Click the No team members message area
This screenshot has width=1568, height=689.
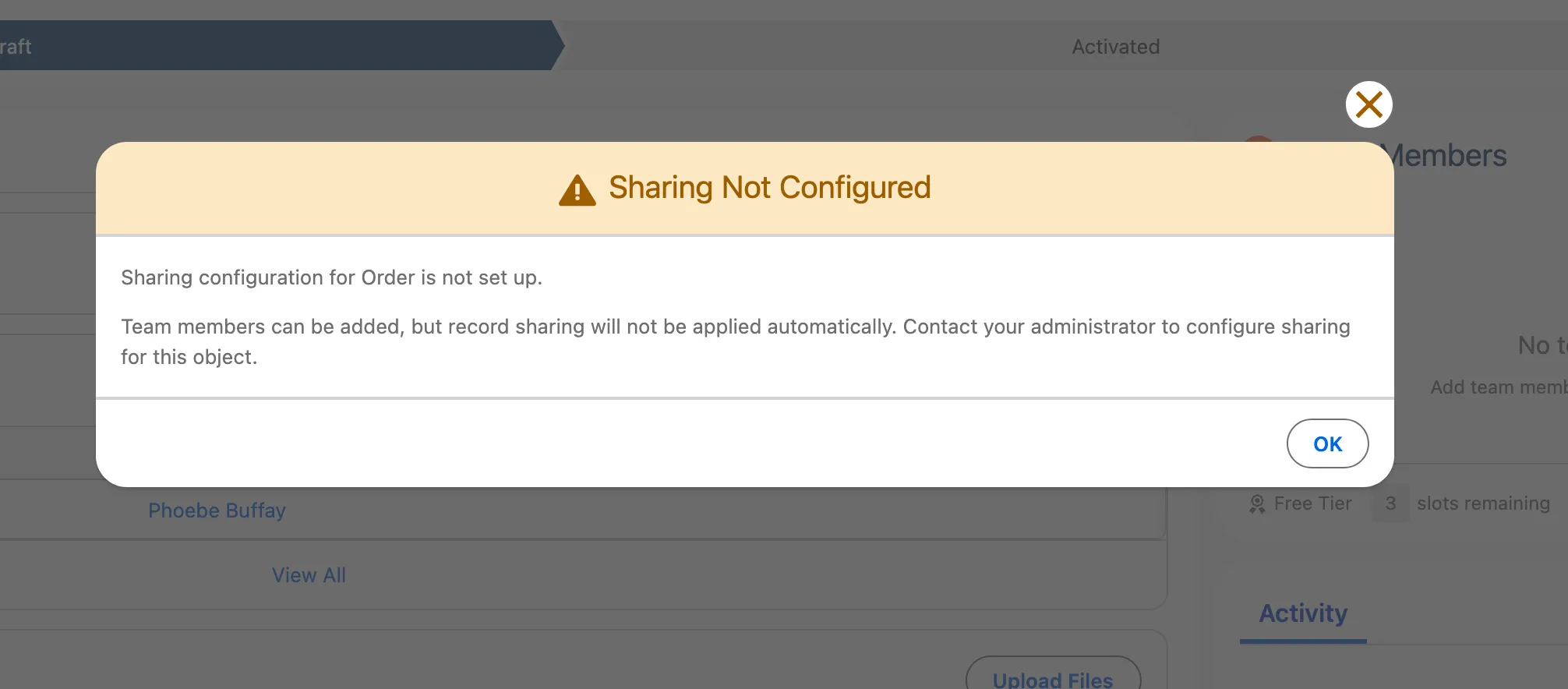click(x=1539, y=345)
